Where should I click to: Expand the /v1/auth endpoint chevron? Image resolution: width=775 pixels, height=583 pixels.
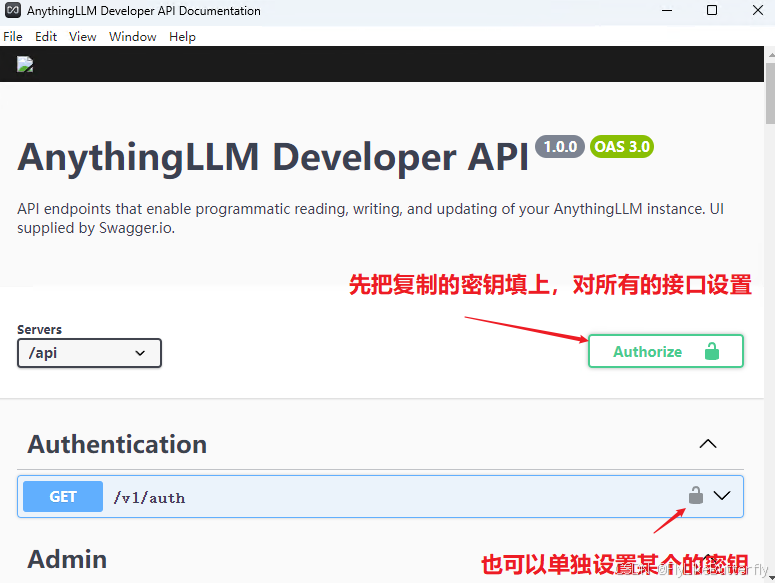point(722,496)
